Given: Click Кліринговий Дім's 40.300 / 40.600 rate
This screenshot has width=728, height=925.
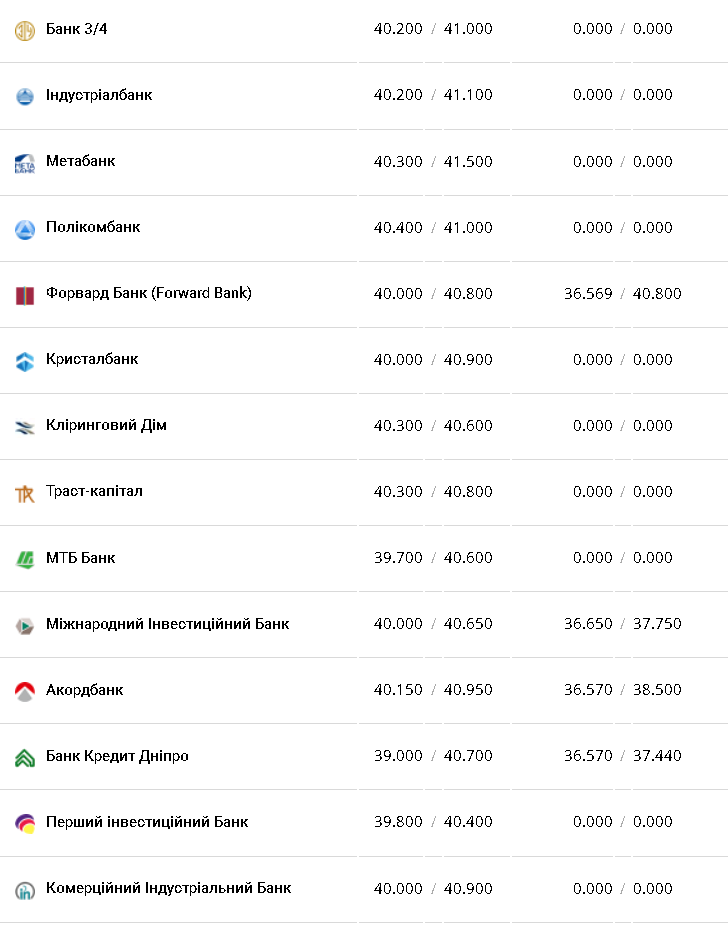Looking at the screenshot, I should [x=433, y=426].
